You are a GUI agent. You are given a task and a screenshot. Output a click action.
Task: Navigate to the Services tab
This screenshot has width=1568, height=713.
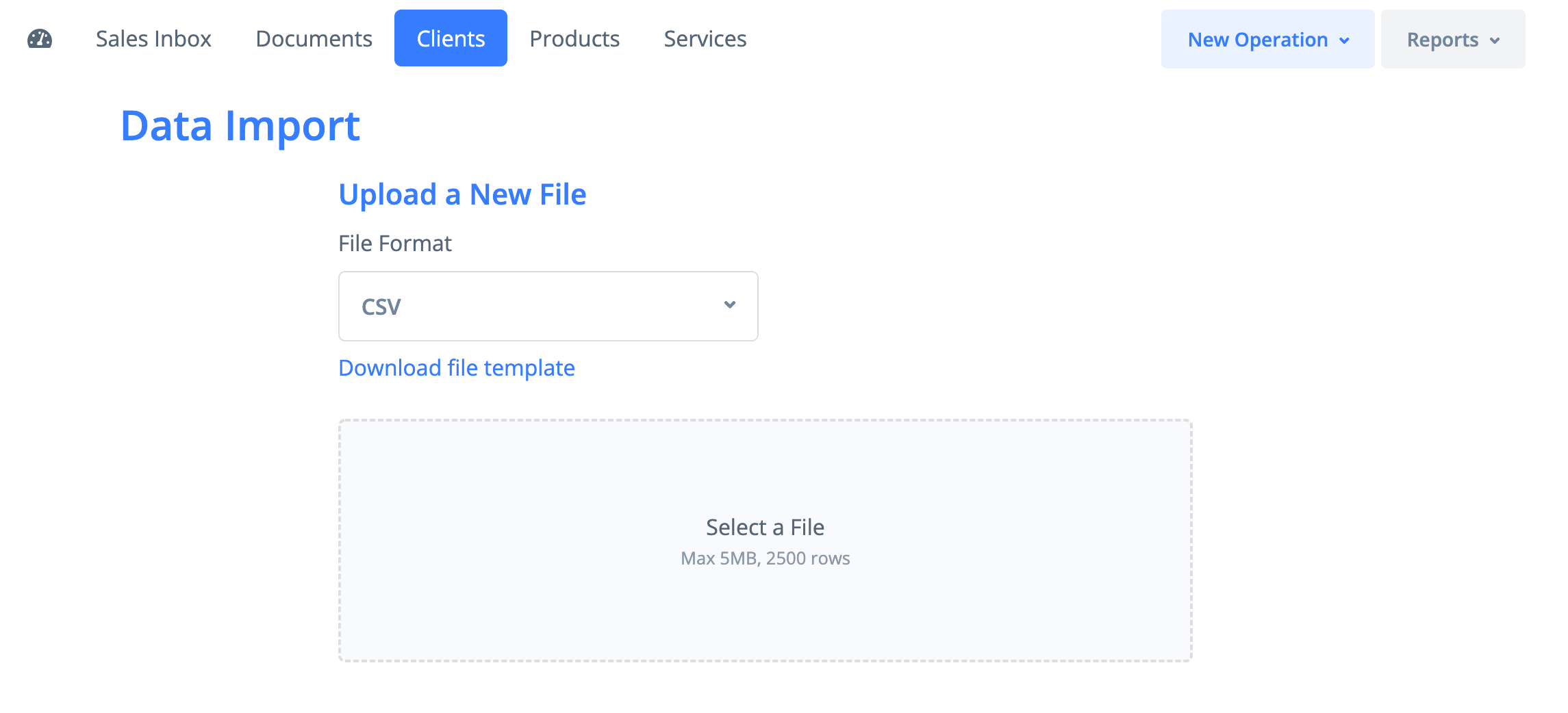pos(705,39)
